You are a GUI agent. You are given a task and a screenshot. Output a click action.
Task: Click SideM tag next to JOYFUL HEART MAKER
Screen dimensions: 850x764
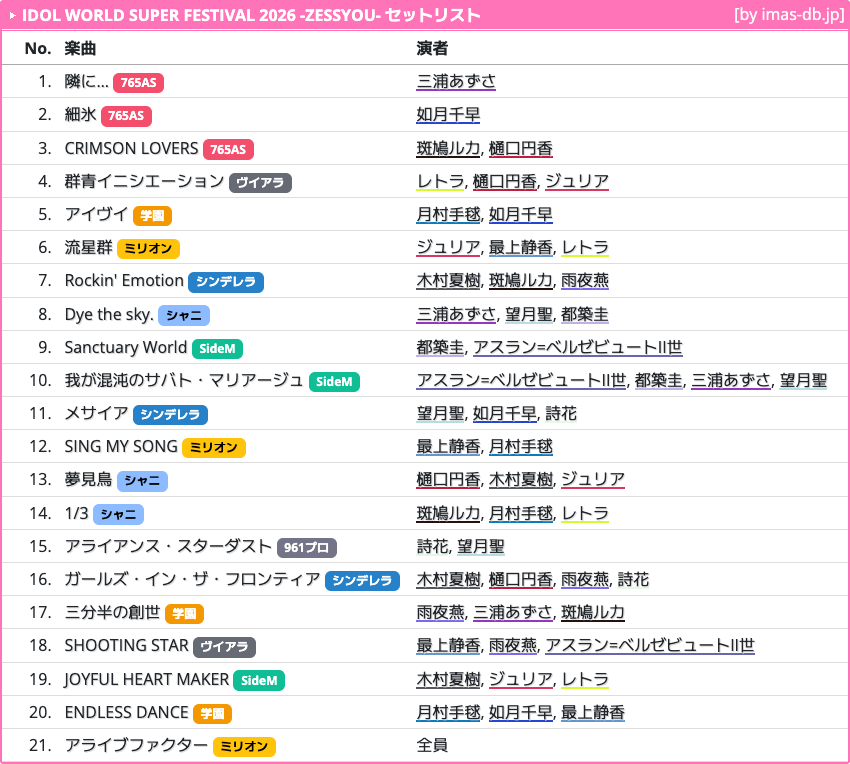[x=259, y=680]
